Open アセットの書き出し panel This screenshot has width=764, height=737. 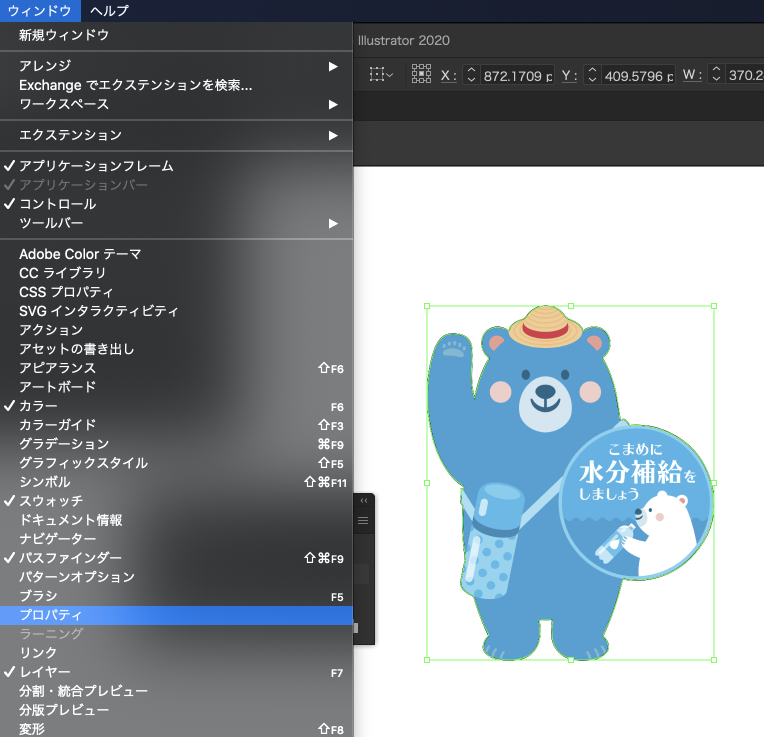(x=176, y=349)
